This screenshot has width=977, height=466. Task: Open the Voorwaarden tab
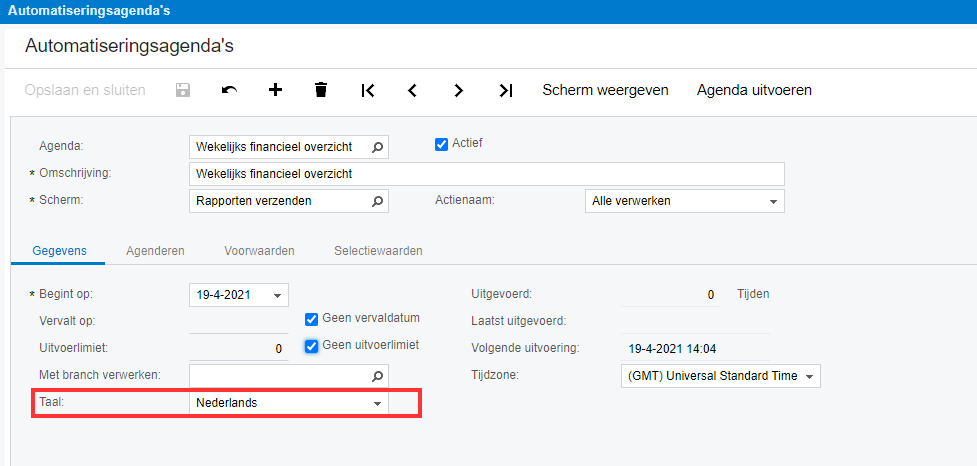[x=259, y=251]
